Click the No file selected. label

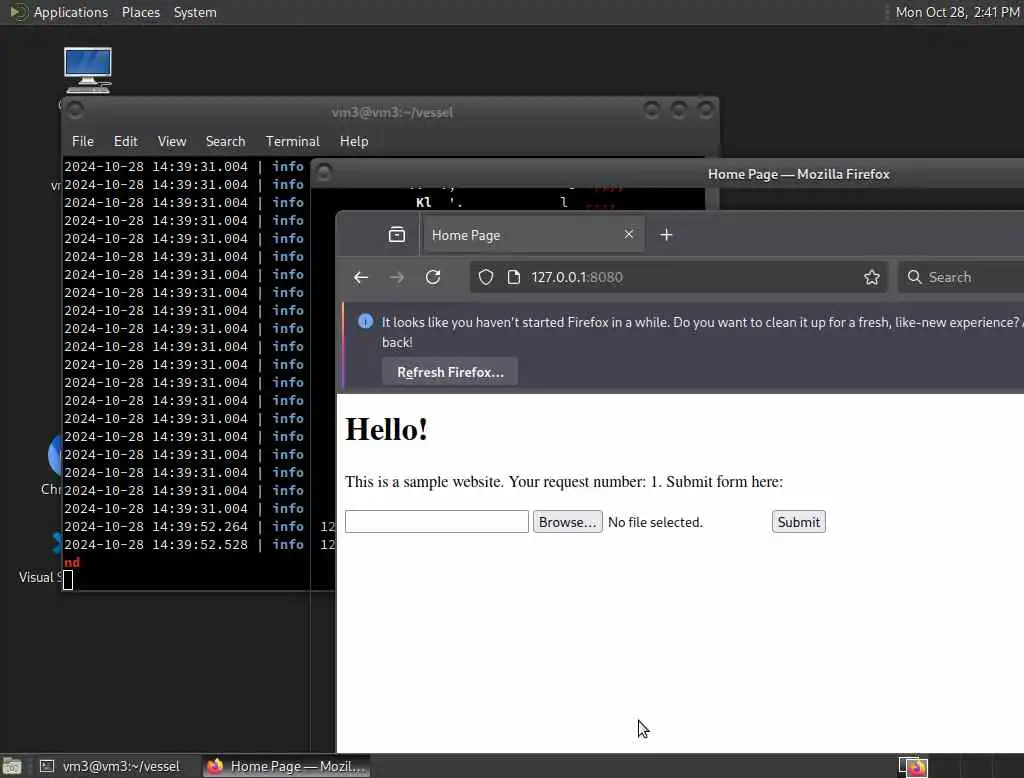click(x=655, y=522)
